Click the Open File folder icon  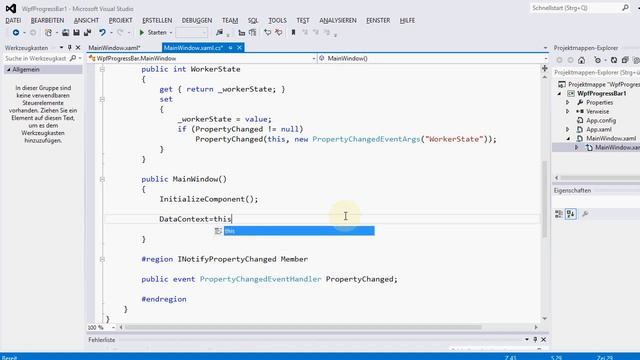(x=65, y=32)
